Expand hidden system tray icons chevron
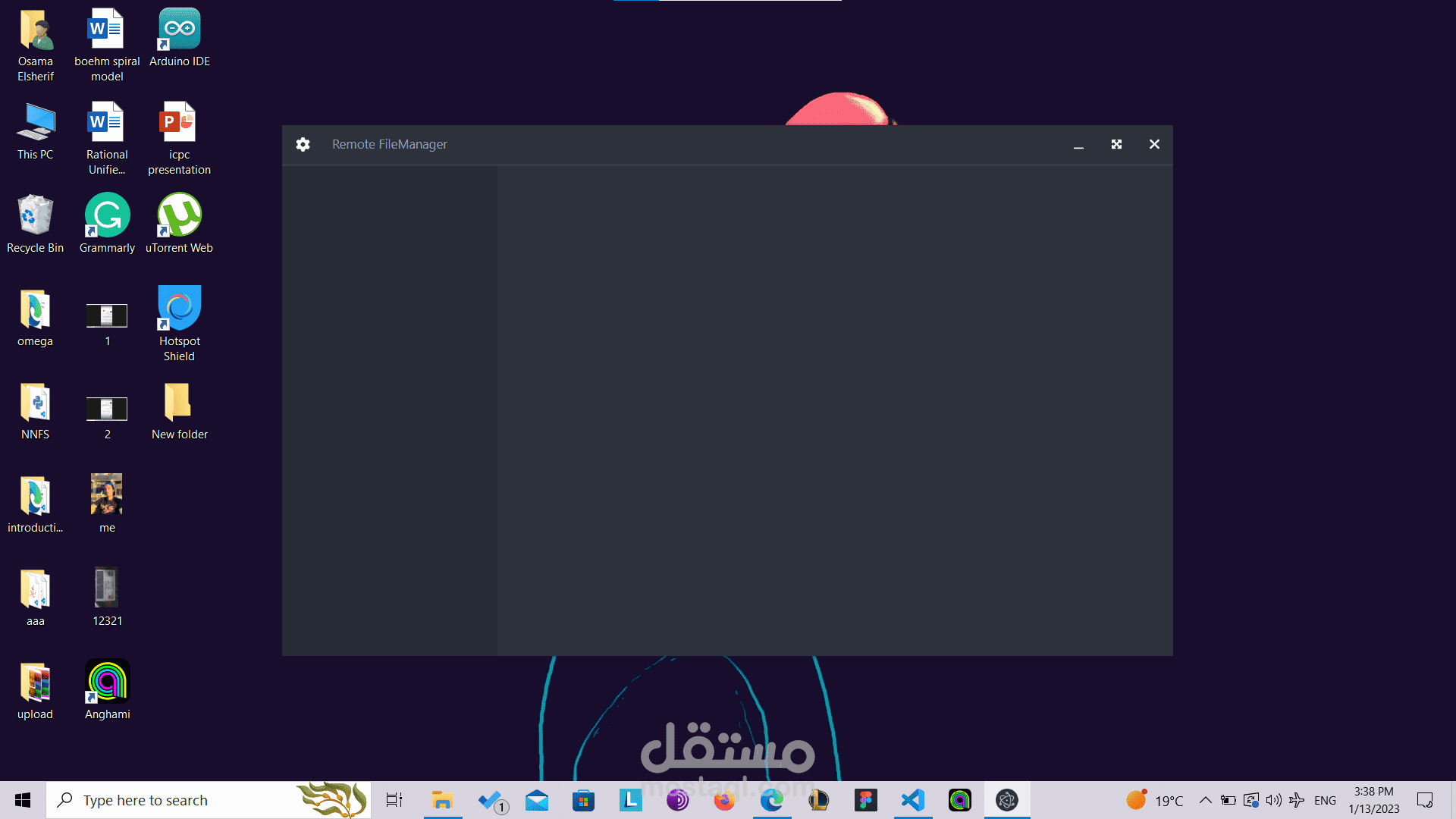Viewport: 1456px width, 819px height. click(1205, 800)
